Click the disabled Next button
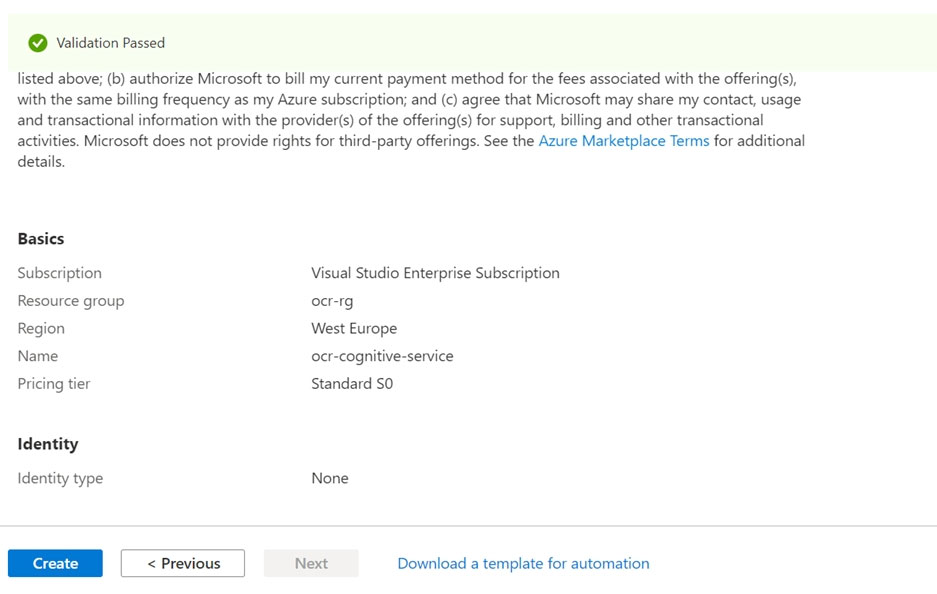 click(x=310, y=563)
